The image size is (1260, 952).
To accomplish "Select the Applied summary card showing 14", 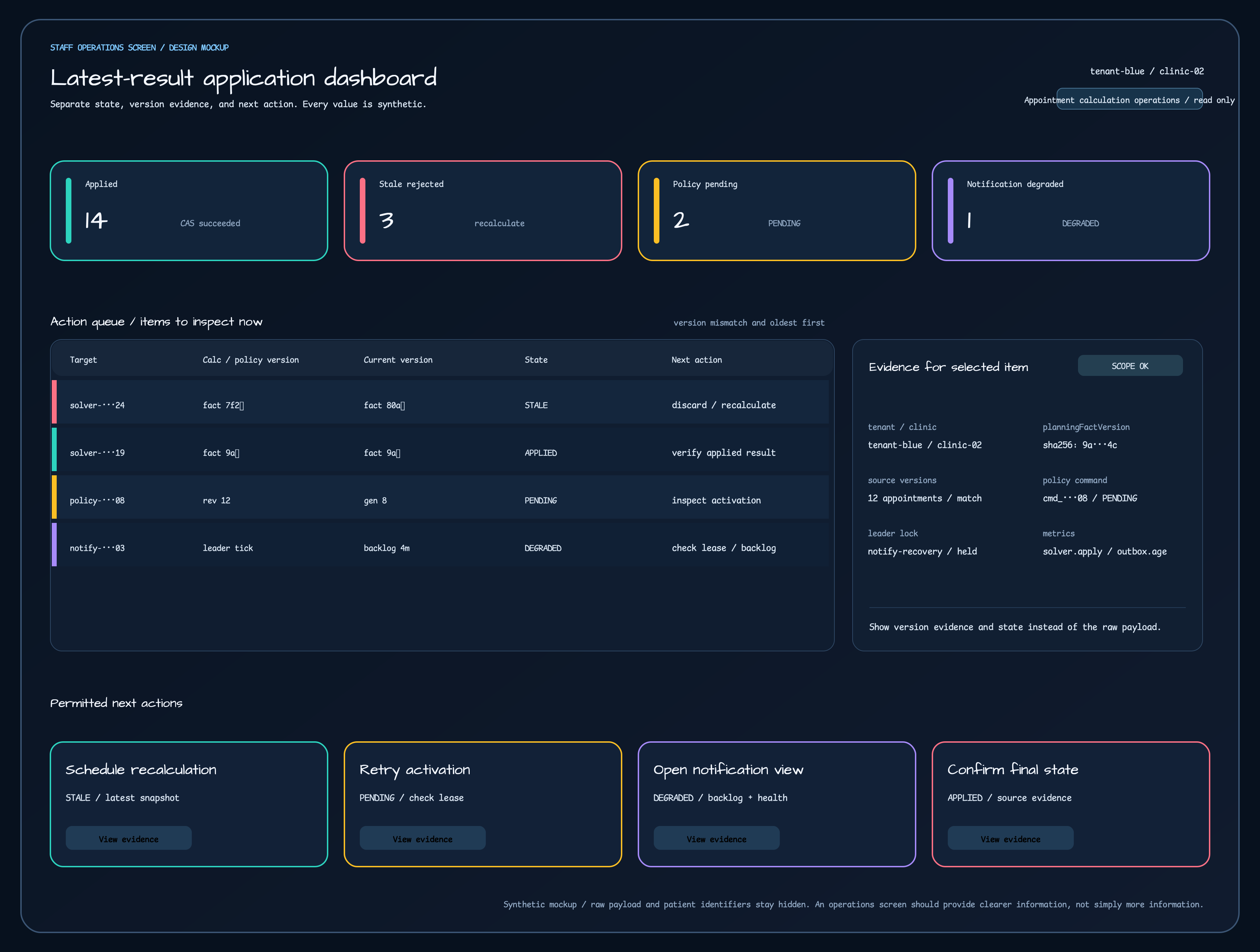I will coord(189,211).
